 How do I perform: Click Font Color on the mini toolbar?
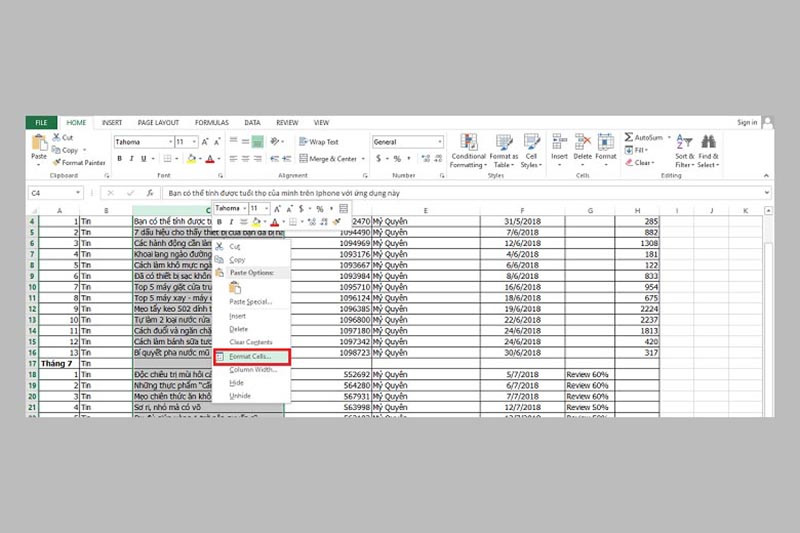(274, 222)
